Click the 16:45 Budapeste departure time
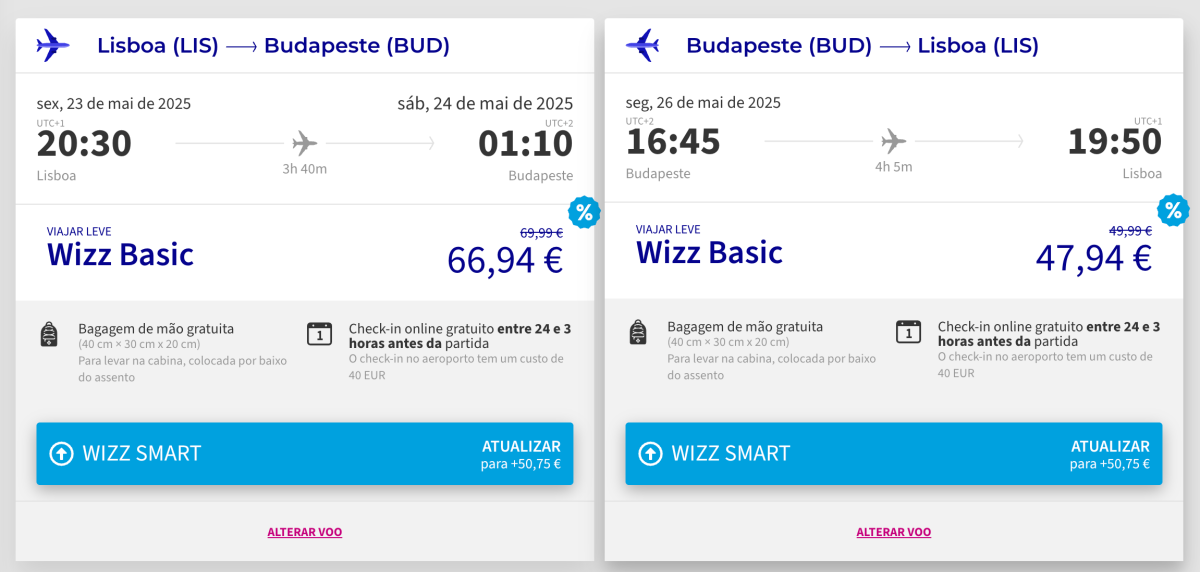The image size is (1200, 572). pos(673,142)
